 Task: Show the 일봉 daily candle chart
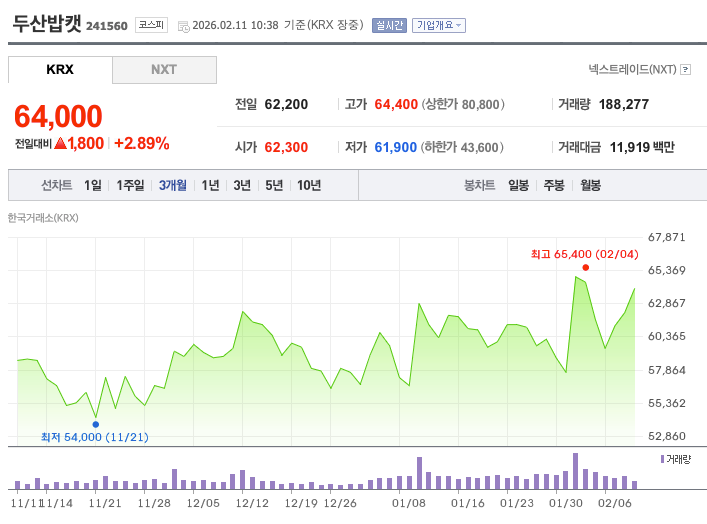(519, 185)
